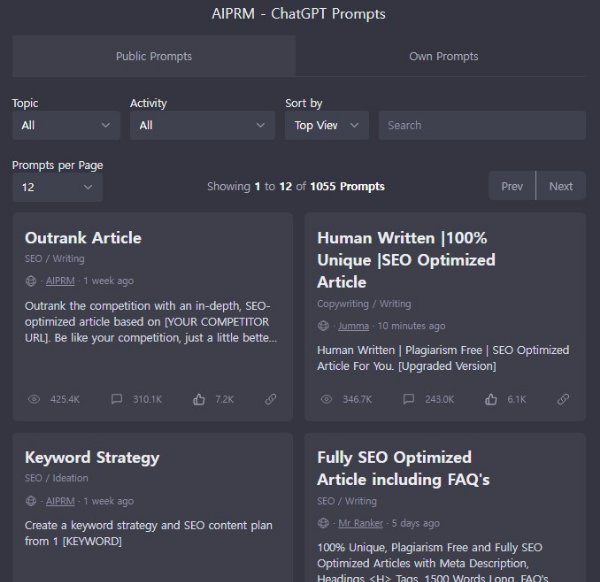This screenshot has width=600, height=582.
Task: Click the comments icon on Outrank Article card
Action: pyautogui.click(x=116, y=399)
